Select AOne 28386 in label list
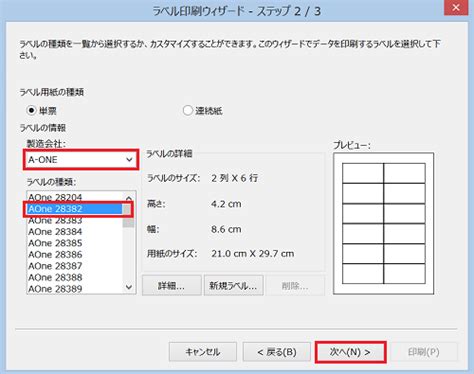 click(75, 255)
